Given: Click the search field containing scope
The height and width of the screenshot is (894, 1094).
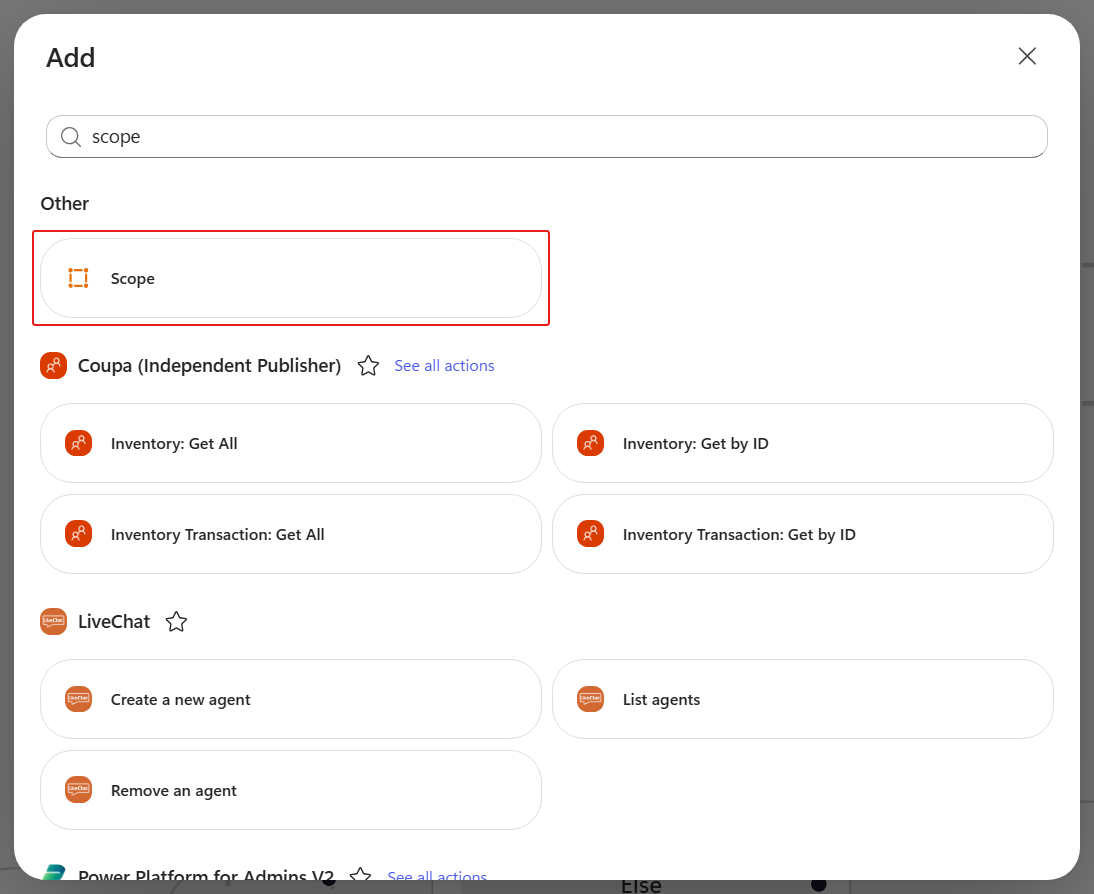Looking at the screenshot, I should [546, 137].
